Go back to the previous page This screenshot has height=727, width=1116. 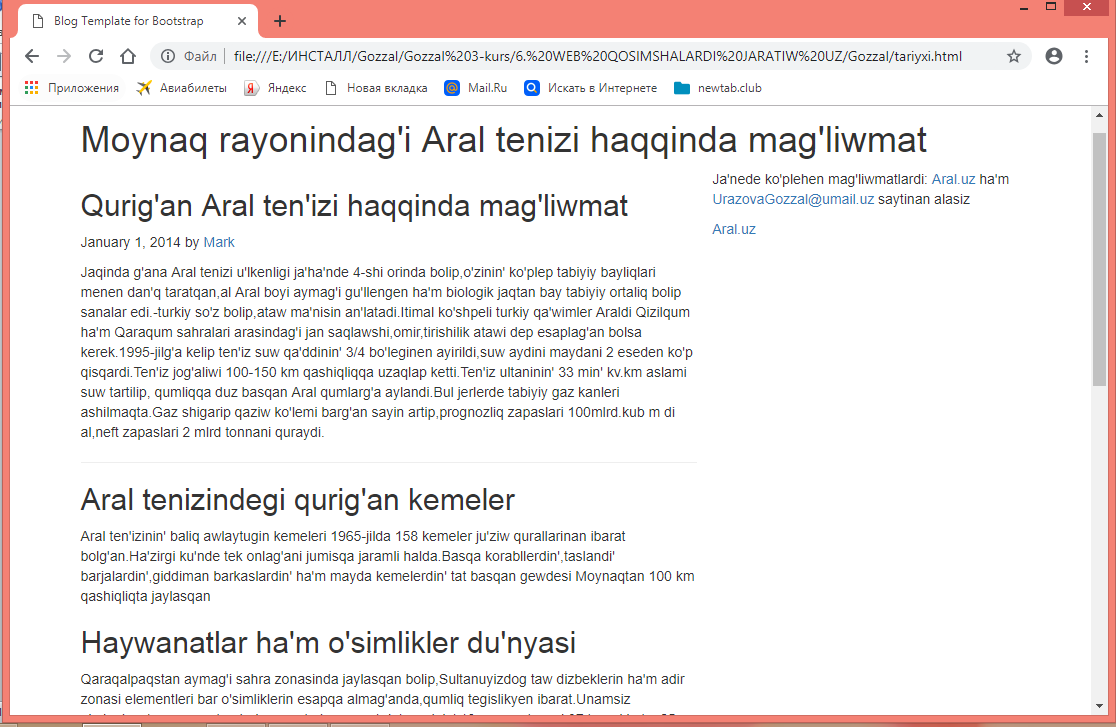pyautogui.click(x=31, y=56)
